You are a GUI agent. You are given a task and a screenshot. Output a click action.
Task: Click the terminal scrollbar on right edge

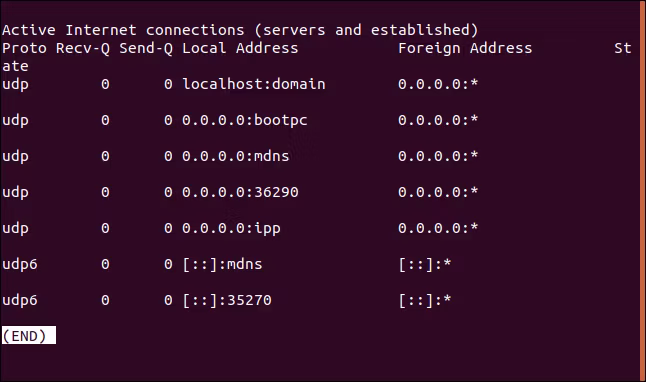click(x=642, y=191)
